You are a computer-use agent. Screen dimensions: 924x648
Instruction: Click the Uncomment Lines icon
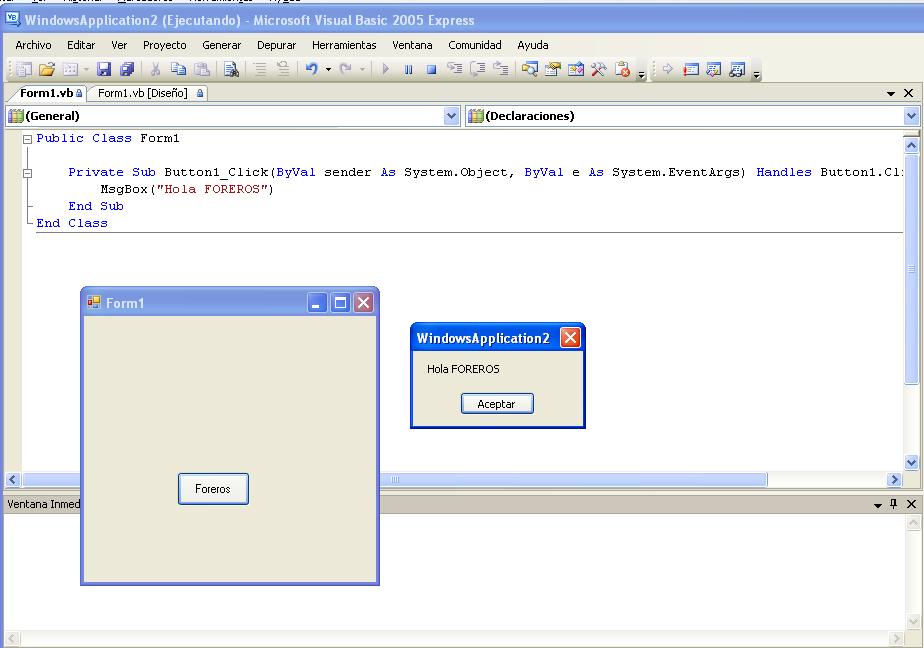(x=283, y=70)
